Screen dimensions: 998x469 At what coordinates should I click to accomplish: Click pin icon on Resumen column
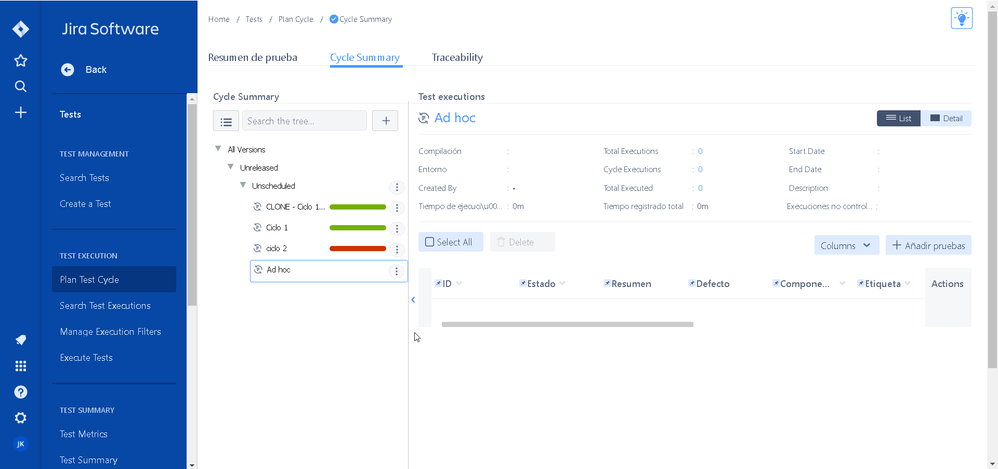click(x=607, y=283)
